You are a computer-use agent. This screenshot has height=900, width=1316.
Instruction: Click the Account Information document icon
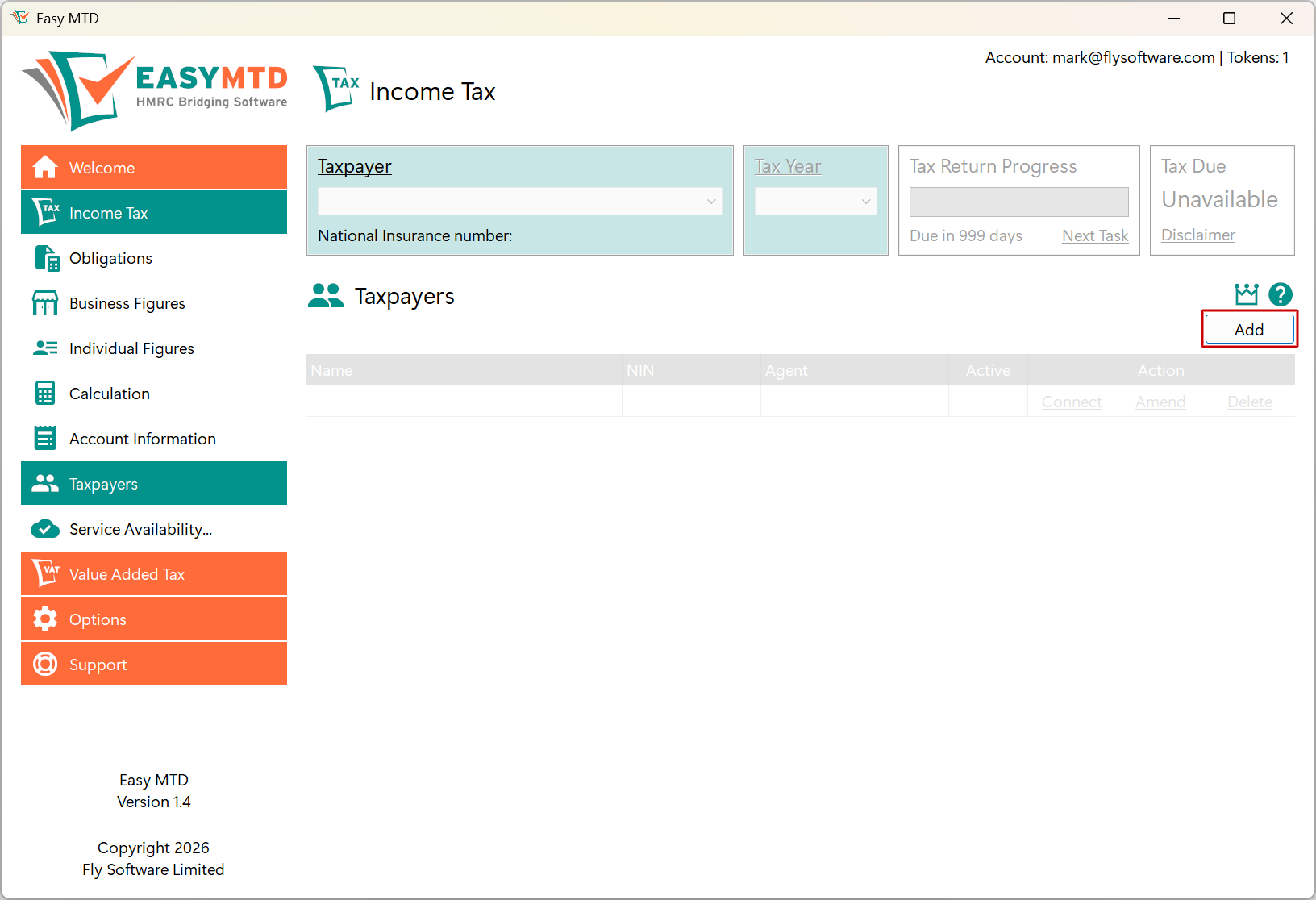point(45,438)
